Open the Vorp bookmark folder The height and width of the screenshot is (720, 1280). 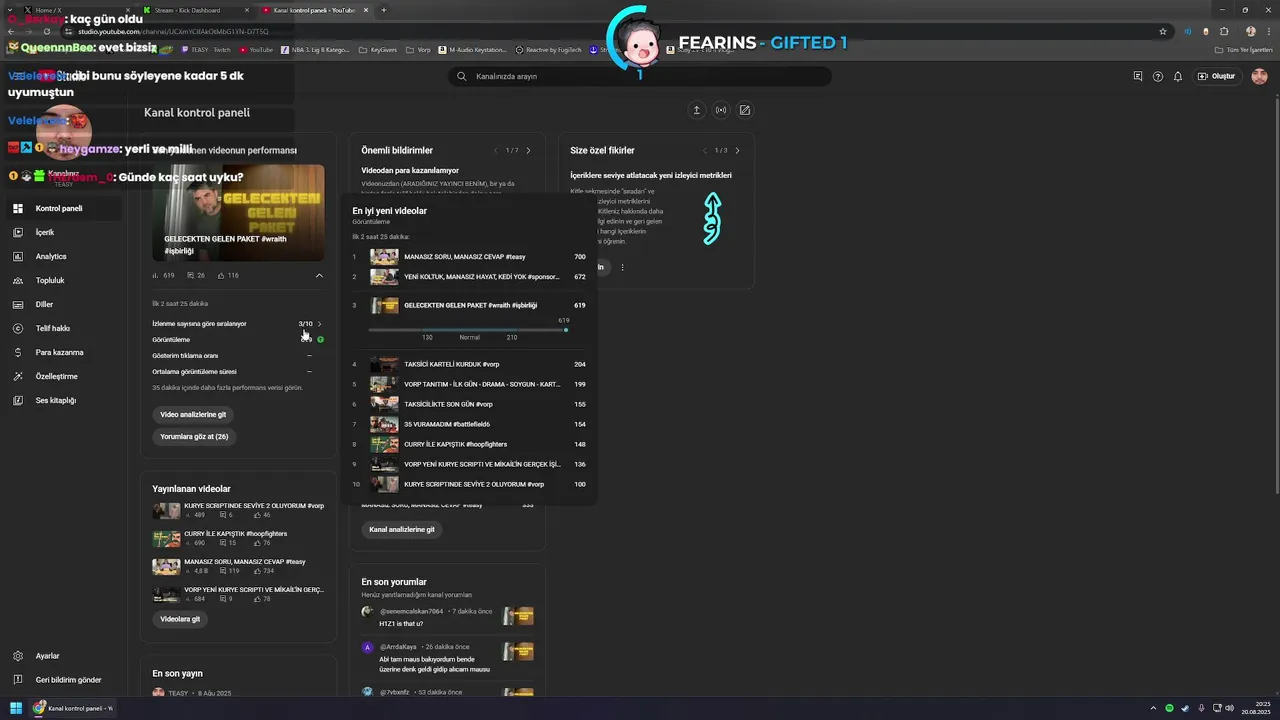418,49
